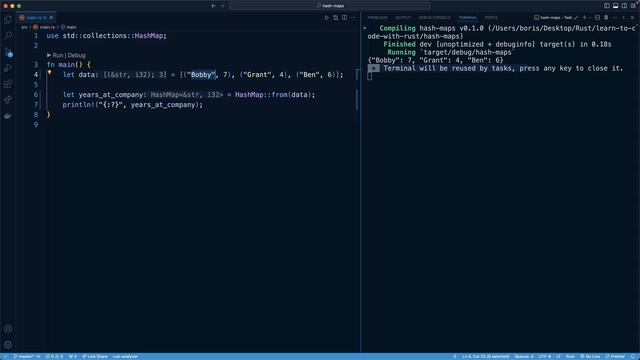This screenshot has width=640, height=360.
Task: Go forward with the navigation arrow
Action: pos(223,6)
